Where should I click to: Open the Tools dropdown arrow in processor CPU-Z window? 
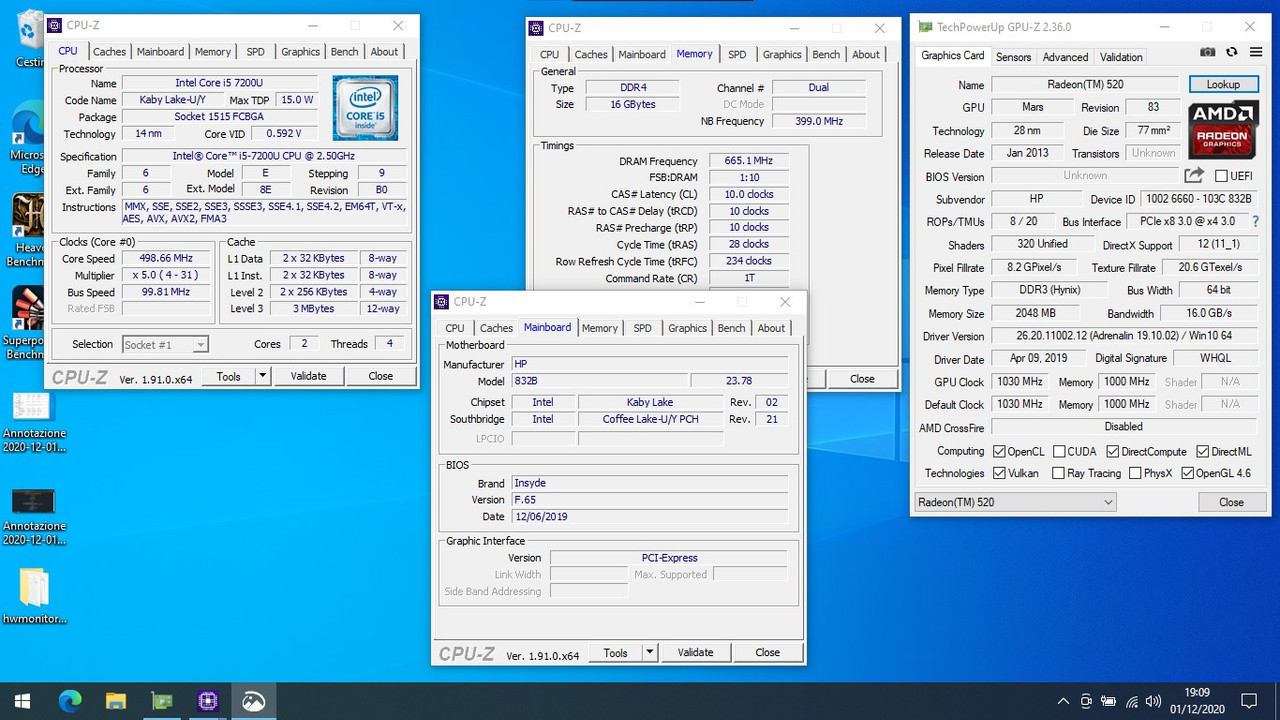(x=262, y=376)
